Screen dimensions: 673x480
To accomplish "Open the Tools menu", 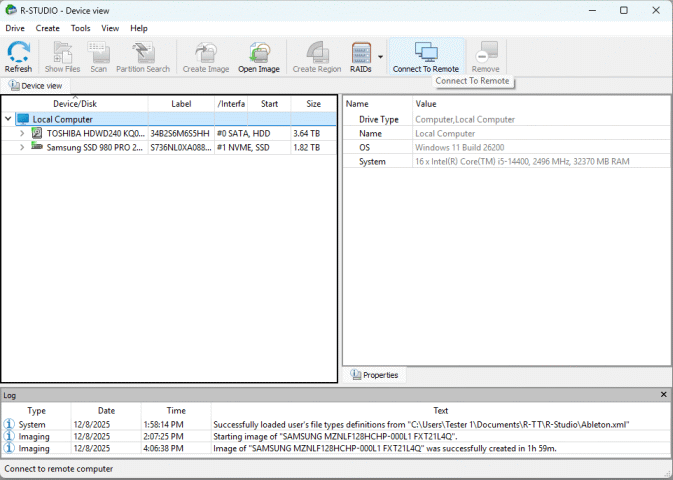I will (80, 28).
